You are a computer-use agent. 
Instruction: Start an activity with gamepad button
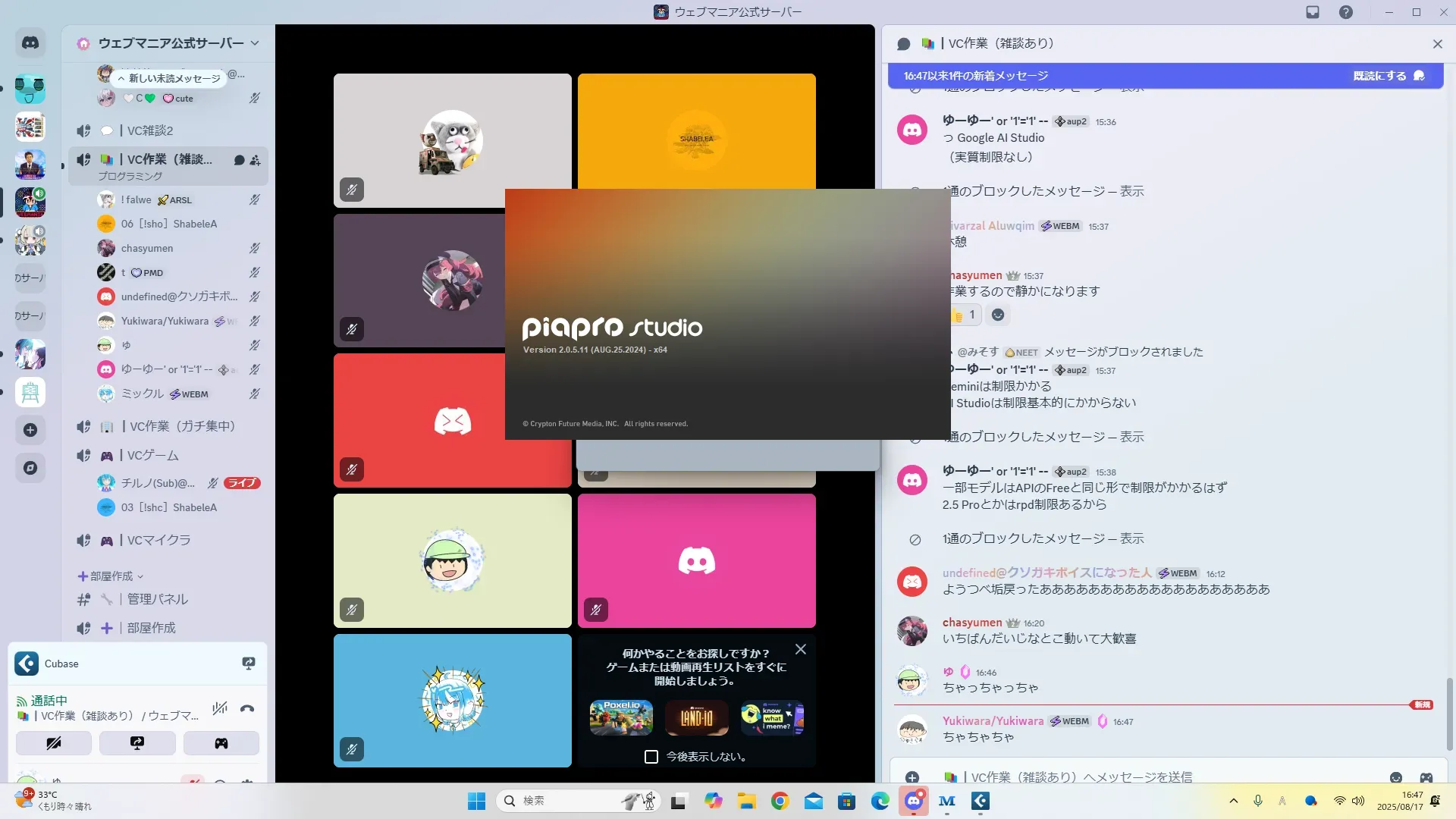coord(221,743)
